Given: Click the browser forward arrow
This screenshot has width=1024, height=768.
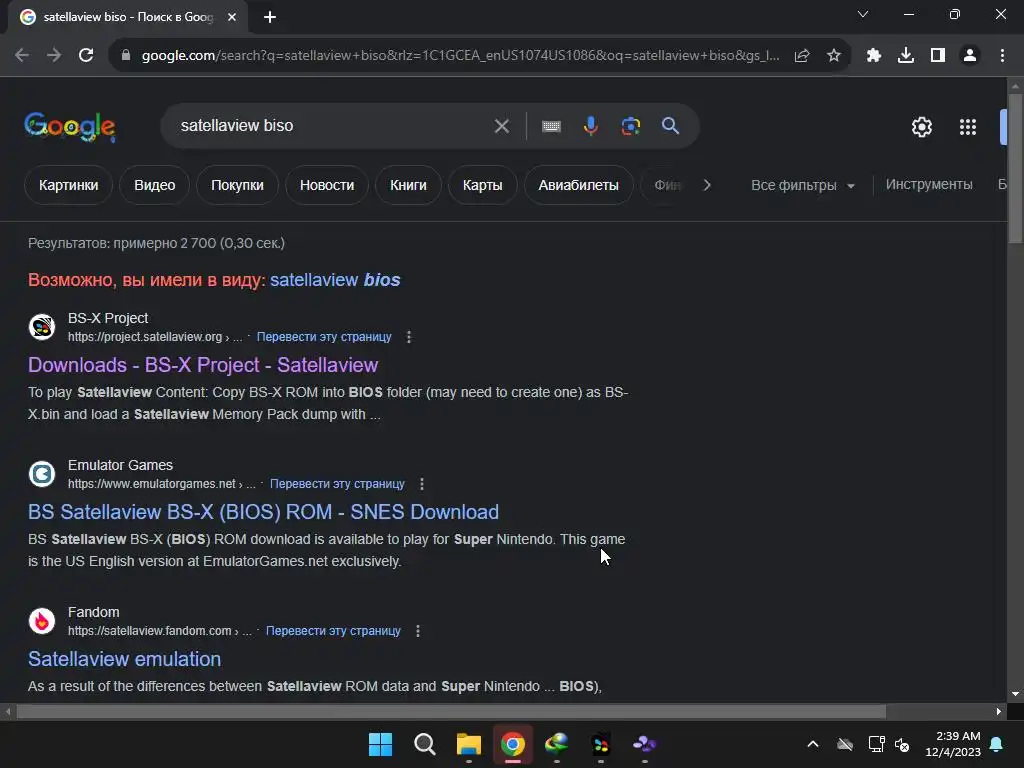Looking at the screenshot, I should tap(54, 56).
